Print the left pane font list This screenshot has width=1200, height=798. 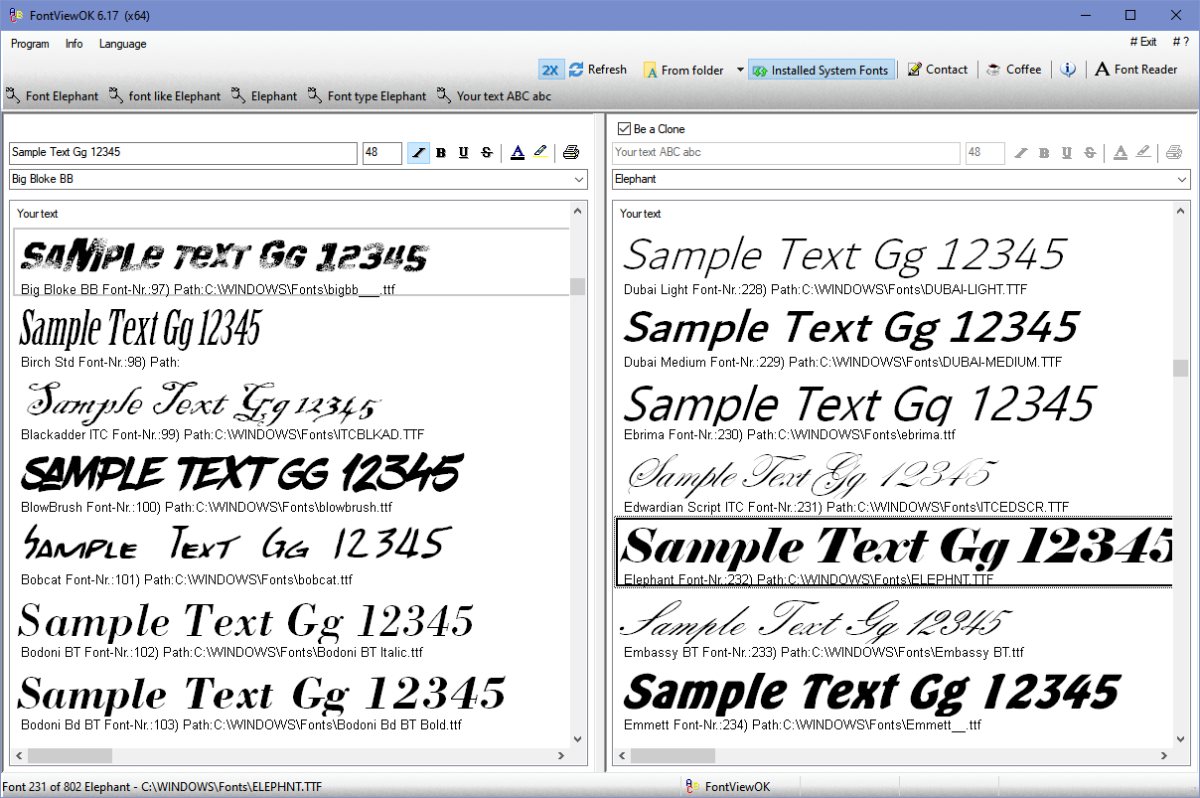tap(571, 153)
